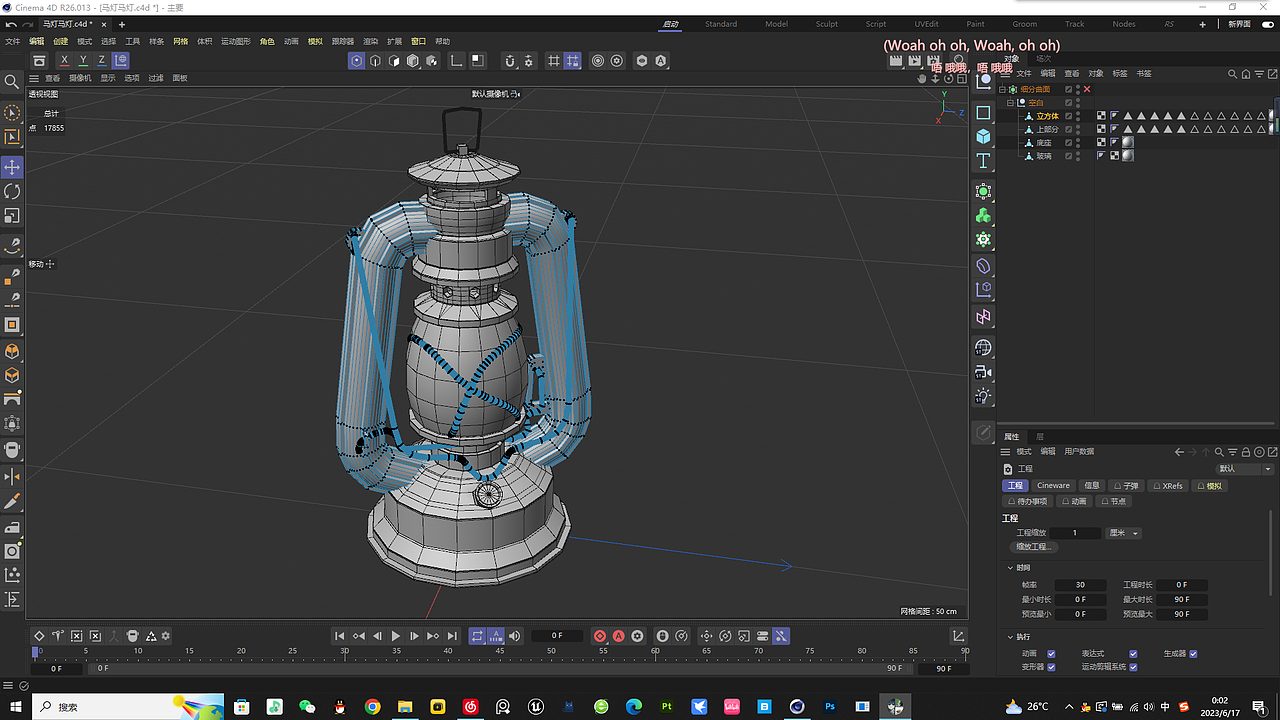Viewport: 1280px width, 720px height.
Task: Collapse the 时间 section
Action: (x=1009, y=568)
